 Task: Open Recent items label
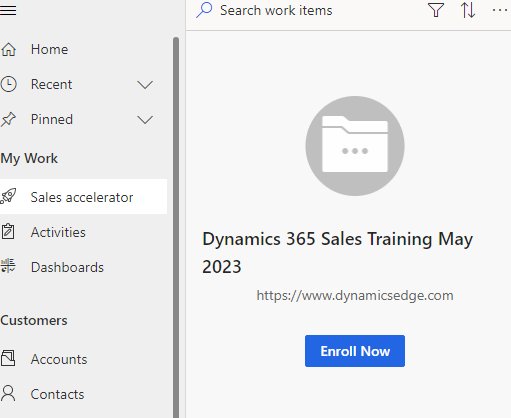pos(51,84)
